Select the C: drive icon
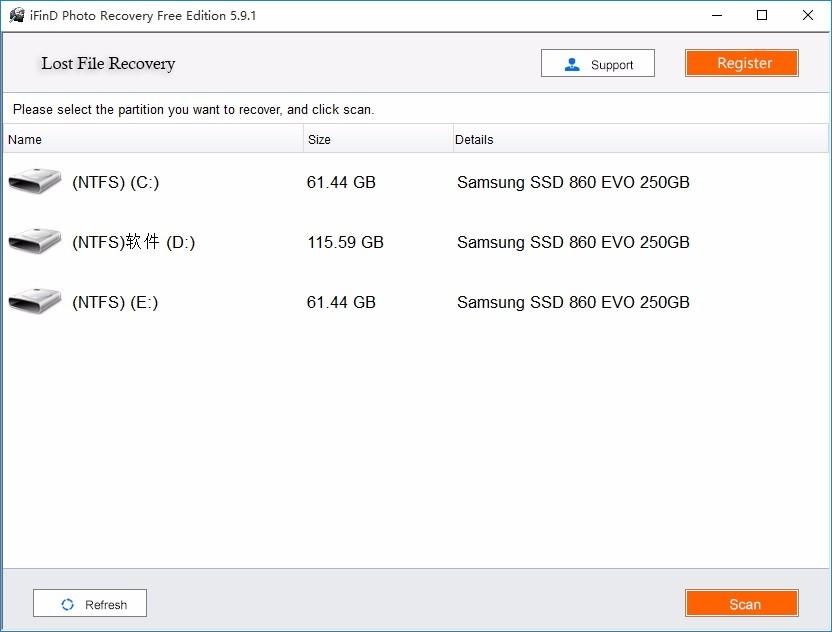Image resolution: width=832 pixels, height=632 pixels. pyautogui.click(x=35, y=181)
